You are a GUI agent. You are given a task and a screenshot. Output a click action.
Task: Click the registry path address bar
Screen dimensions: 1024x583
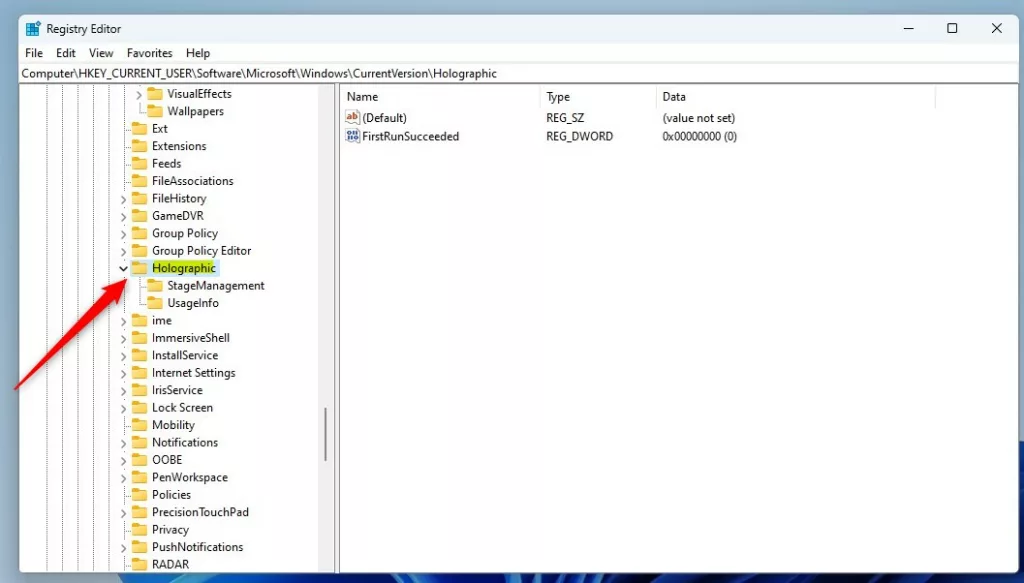[519, 73]
